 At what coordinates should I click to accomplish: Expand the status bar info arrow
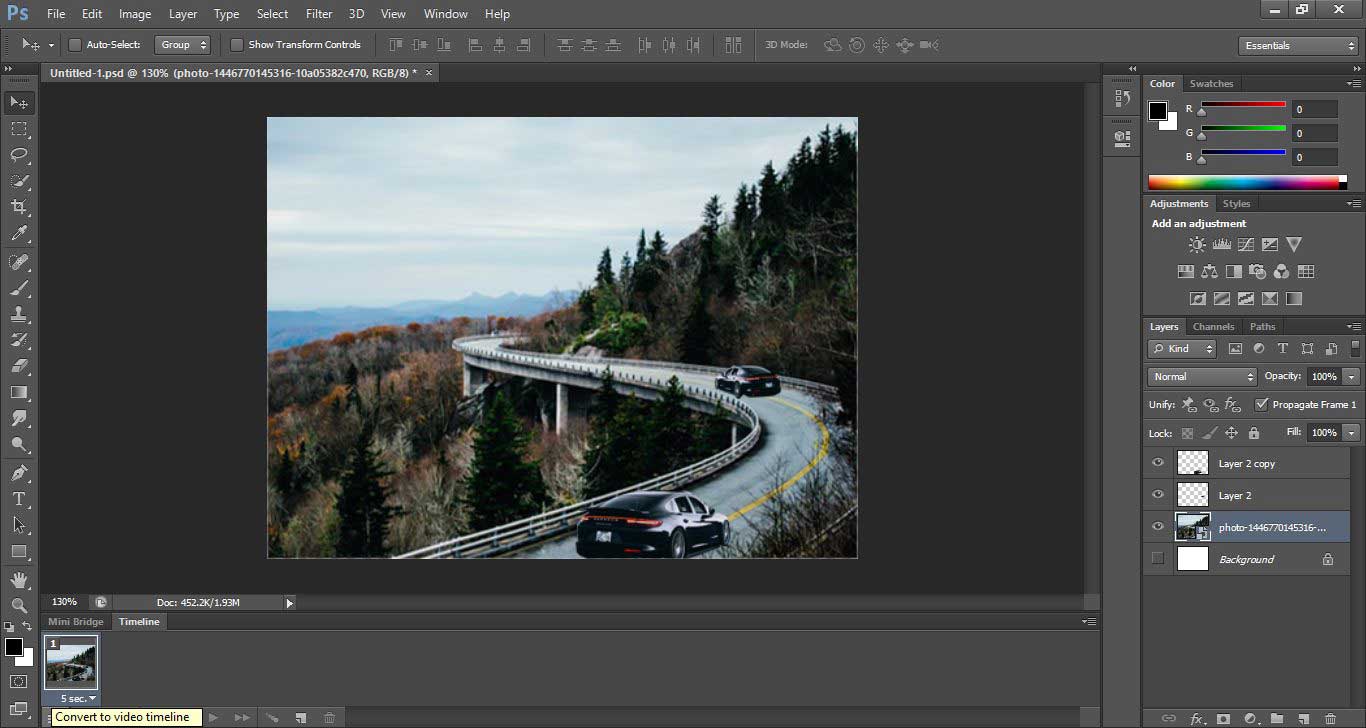[290, 603]
